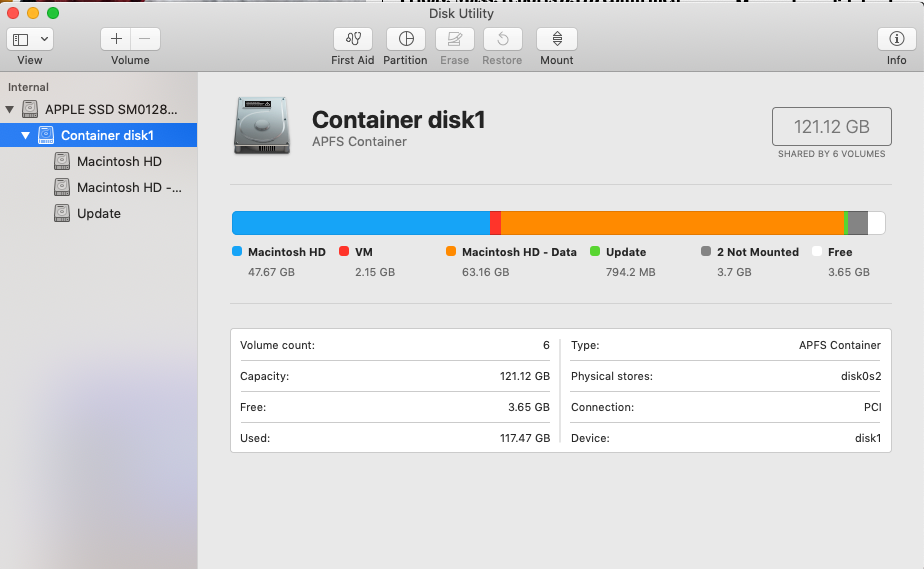The width and height of the screenshot is (924, 569).
Task: Click the blue Macintosh HD legend swatch
Action: pos(237,252)
